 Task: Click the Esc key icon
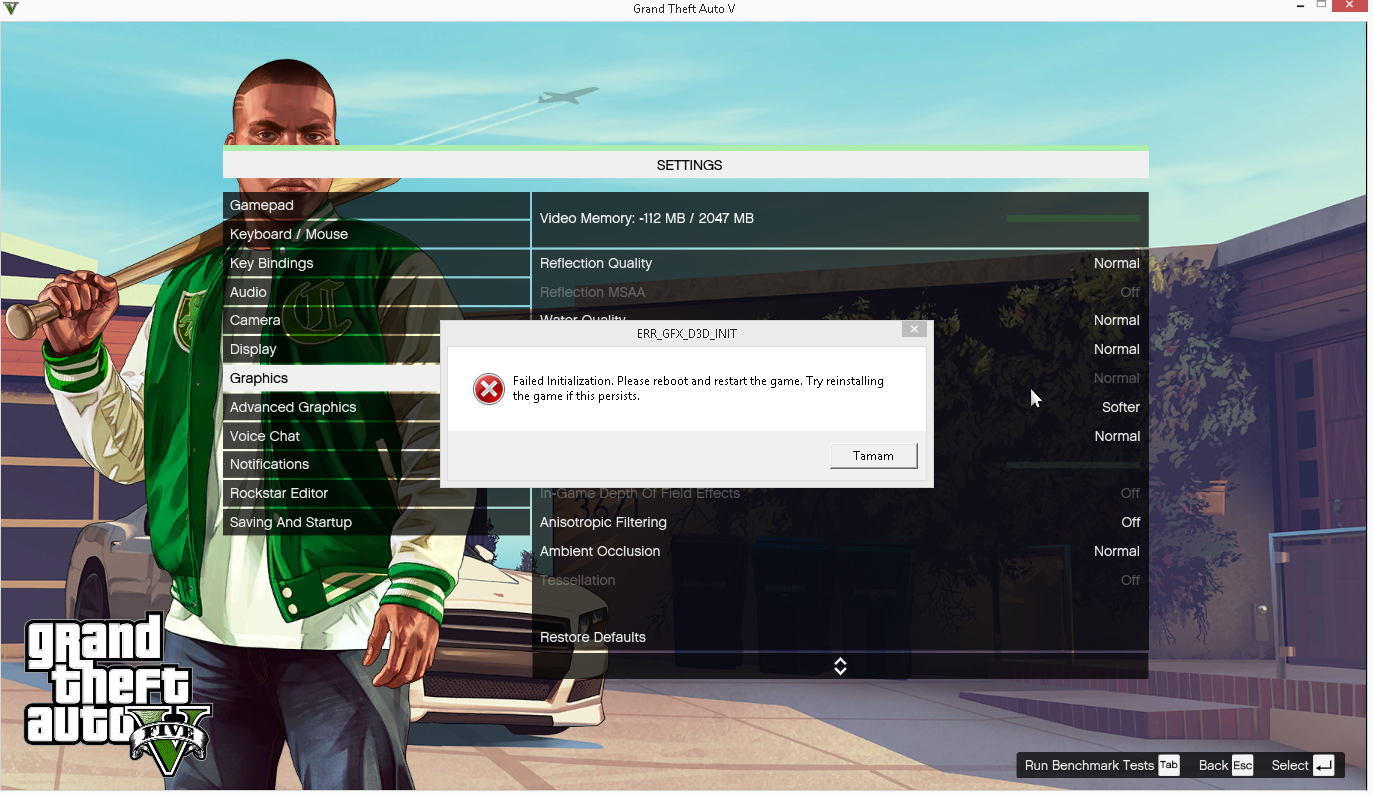tap(1242, 765)
